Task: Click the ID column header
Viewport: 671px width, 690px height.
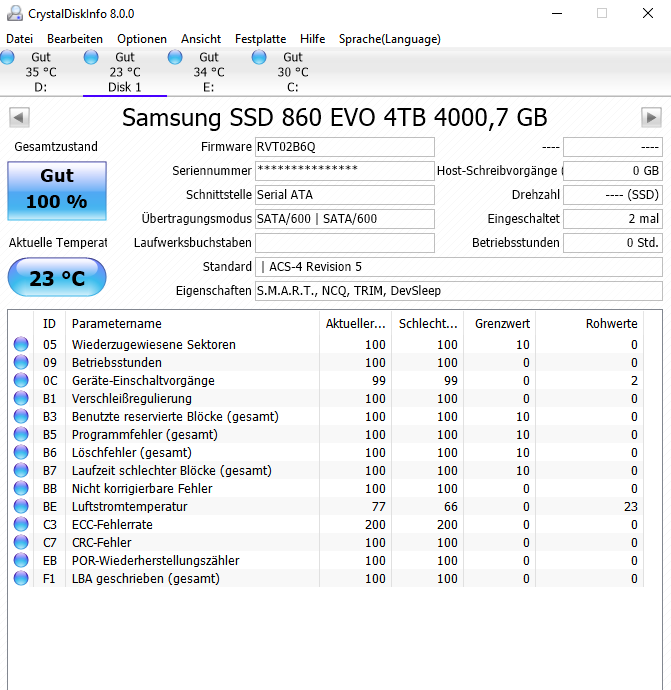Action: pos(49,324)
